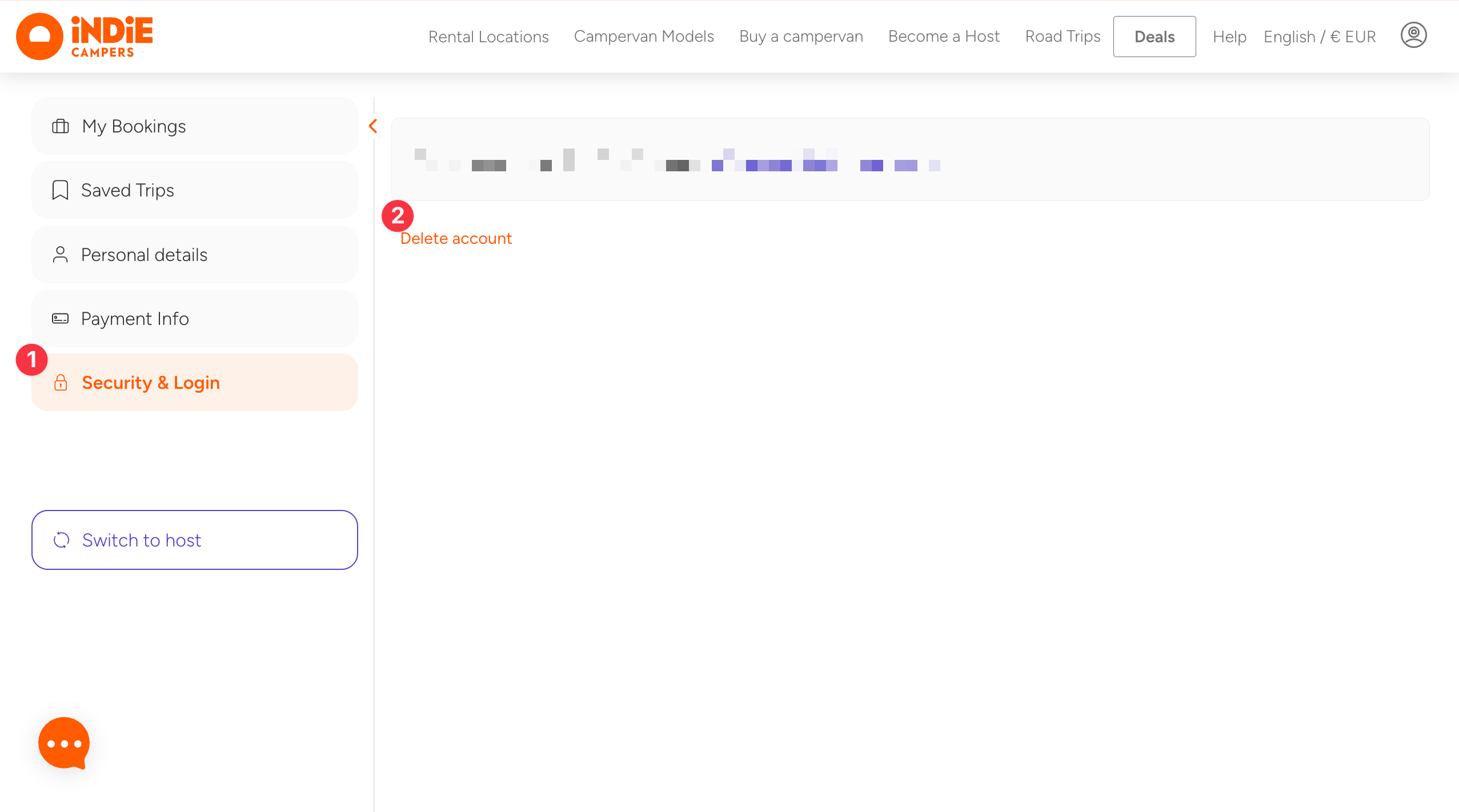
Task: Collapse sidebar with the orange chevron
Action: [x=373, y=126]
